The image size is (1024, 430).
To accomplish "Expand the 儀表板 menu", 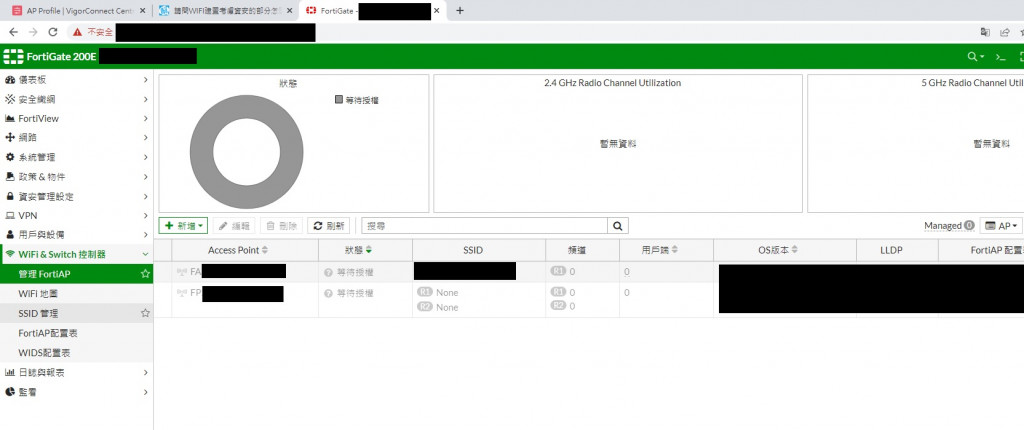I will [76, 80].
